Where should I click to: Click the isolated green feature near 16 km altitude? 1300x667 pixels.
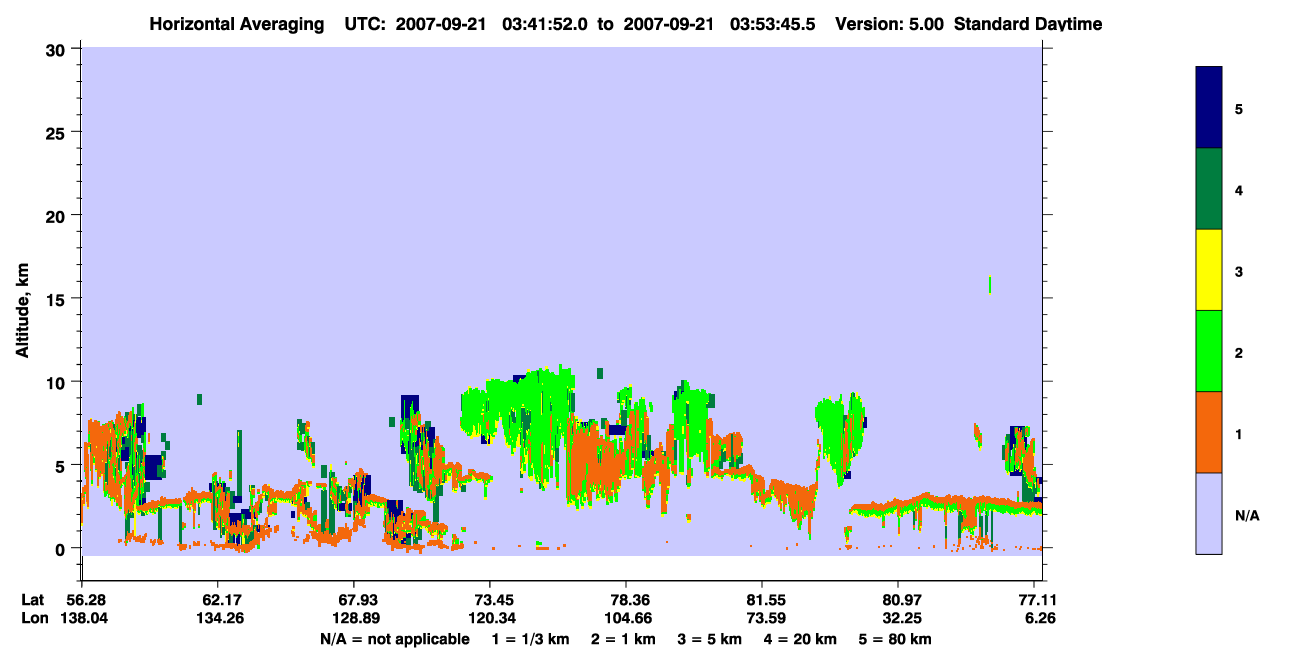[990, 285]
